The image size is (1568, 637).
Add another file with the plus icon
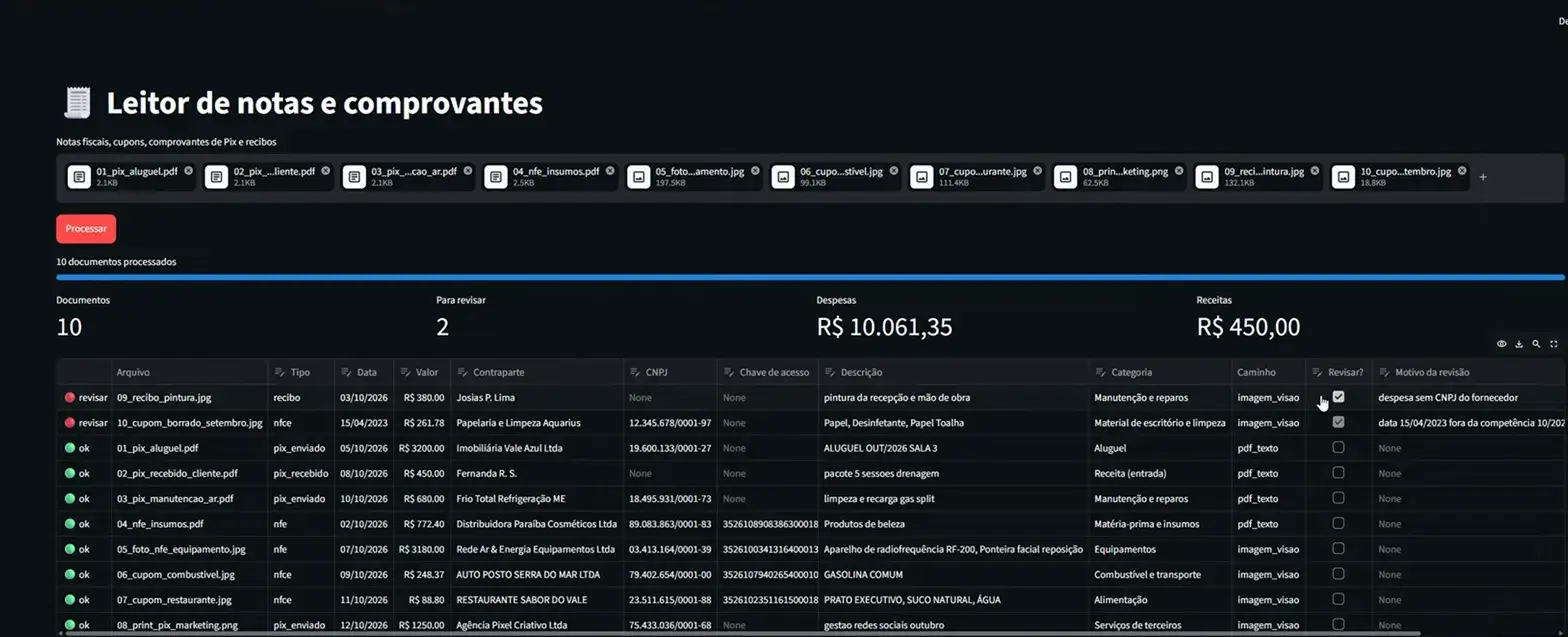[x=1483, y=177]
